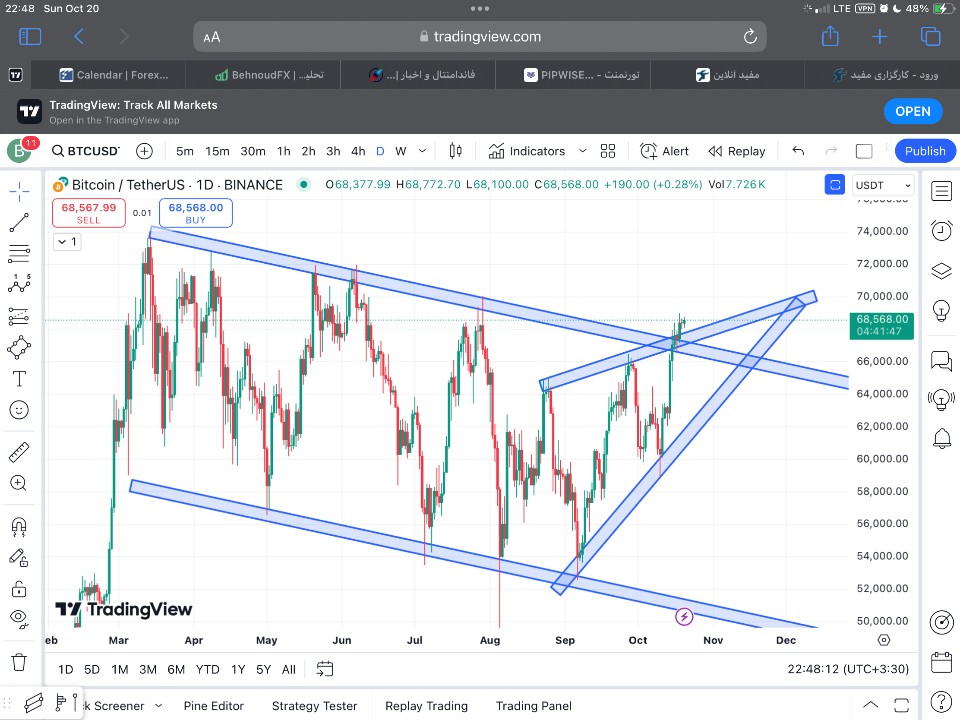Open the help center question icon
Image resolution: width=960 pixels, height=720 pixels.
pyautogui.click(x=941, y=702)
